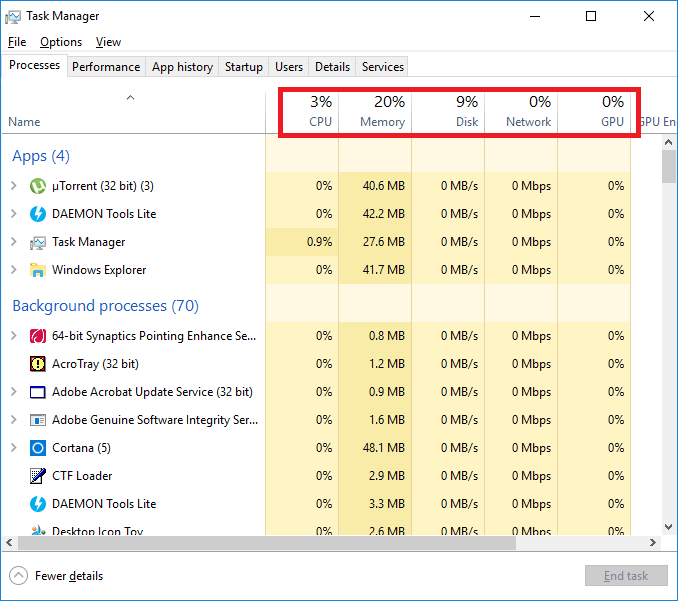Select Background processes (70) heading
678x601 pixels.
(x=106, y=306)
